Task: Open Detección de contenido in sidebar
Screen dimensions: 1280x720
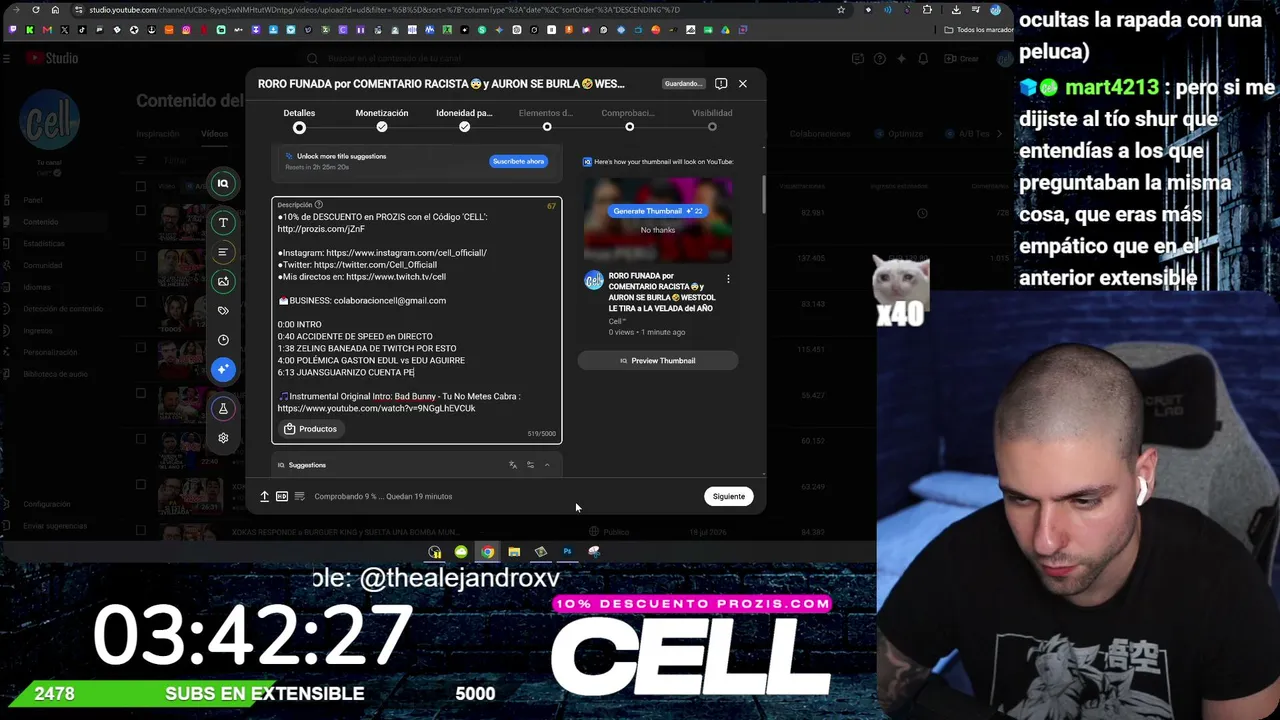Action: pos(63,309)
